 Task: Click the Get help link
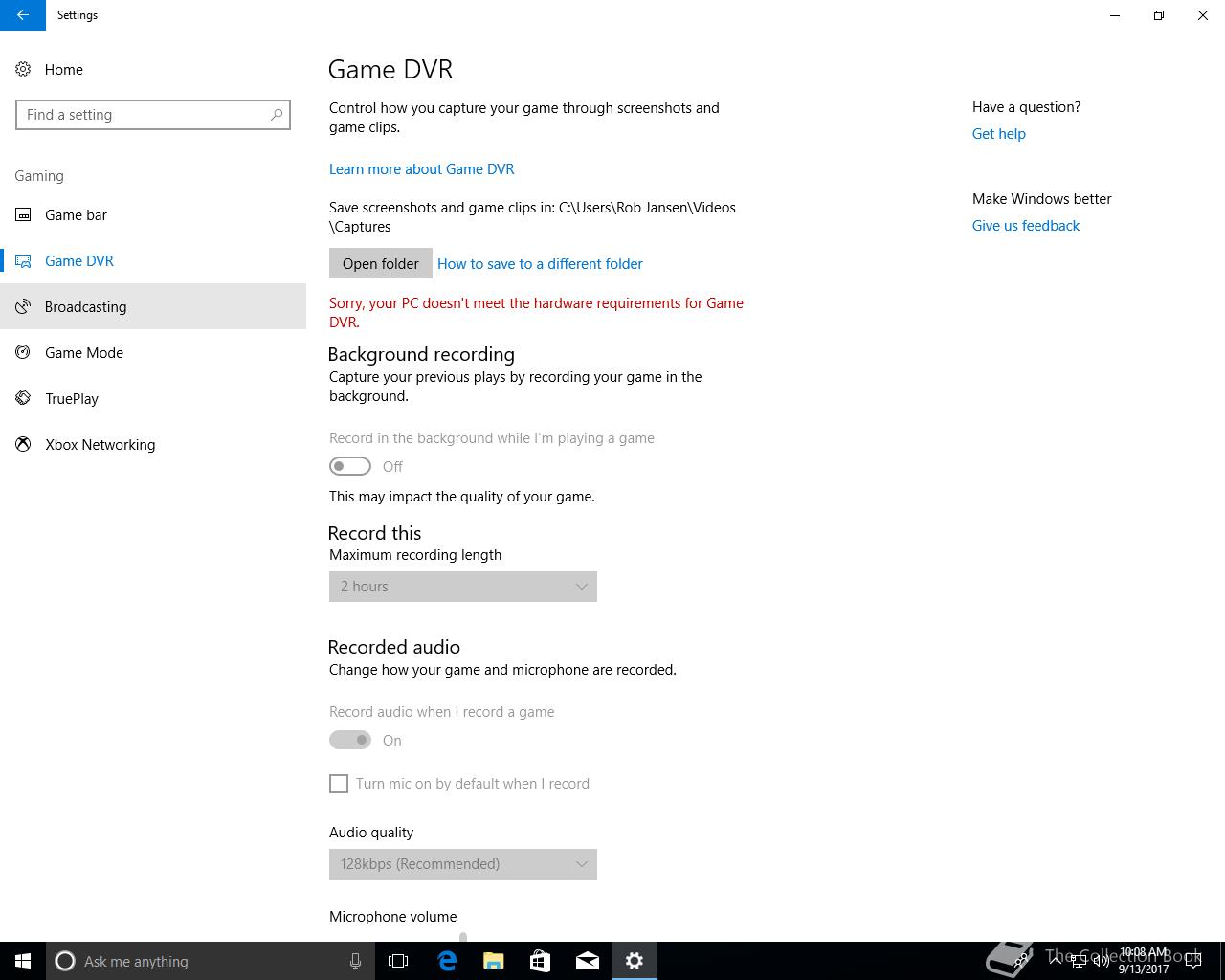pos(999,134)
